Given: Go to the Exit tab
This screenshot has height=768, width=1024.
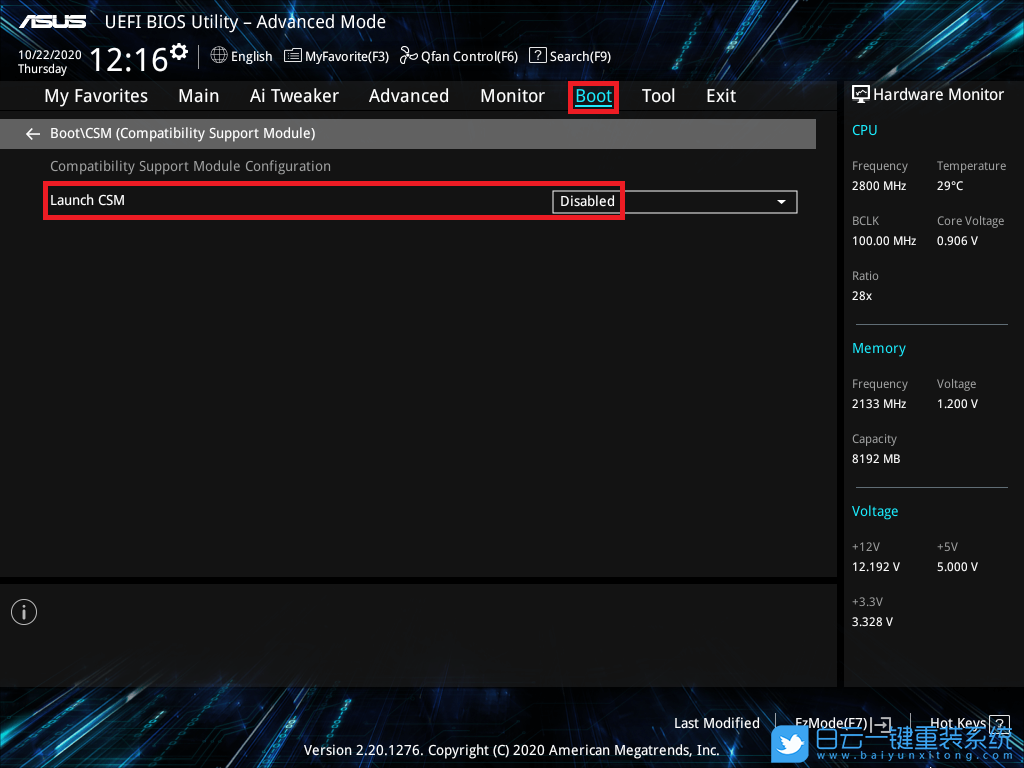Looking at the screenshot, I should [720, 96].
